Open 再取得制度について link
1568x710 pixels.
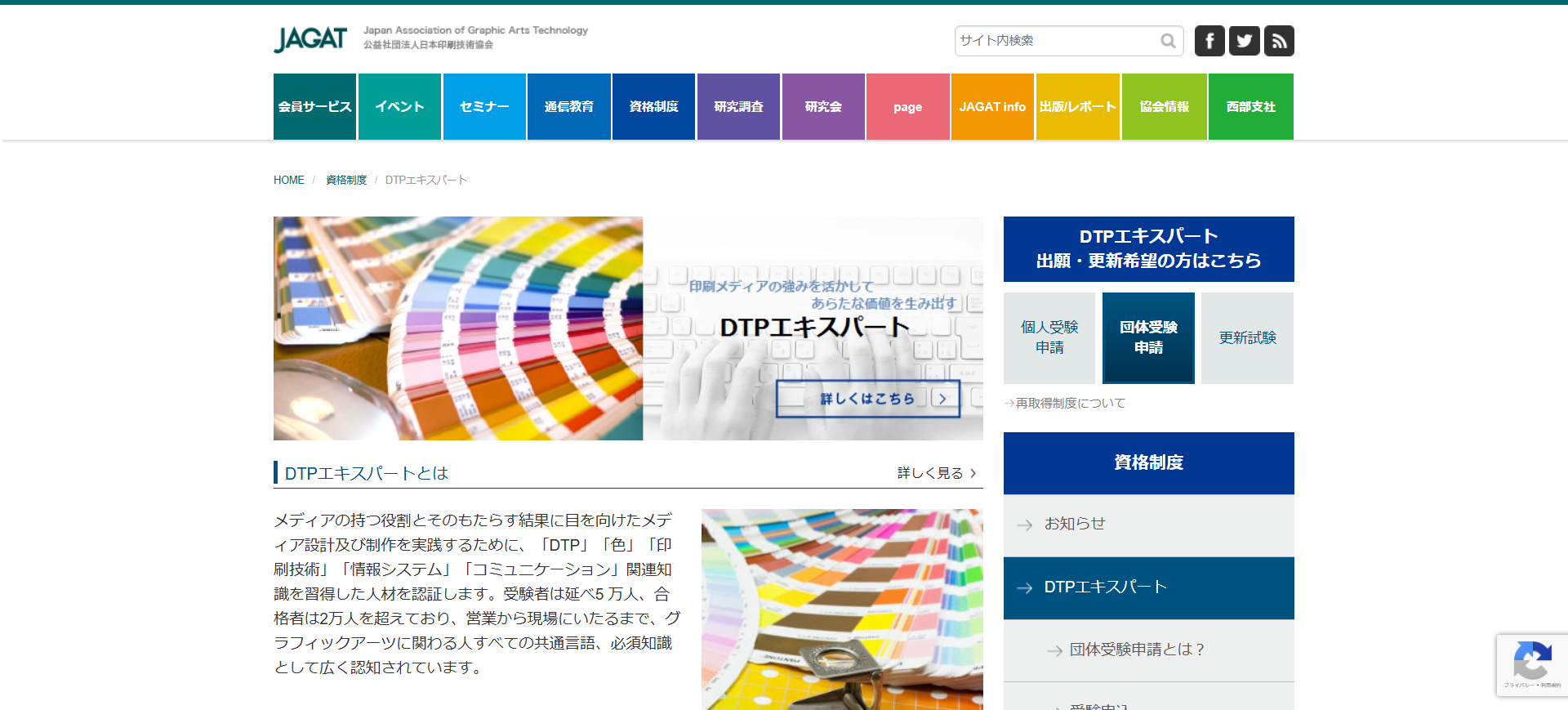(1065, 403)
